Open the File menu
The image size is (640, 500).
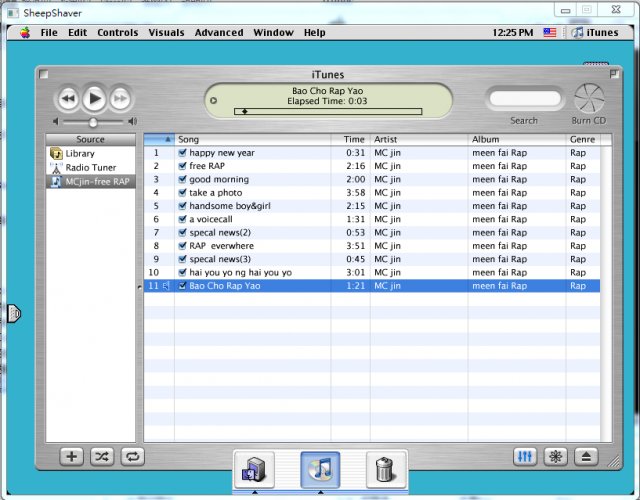[49, 33]
